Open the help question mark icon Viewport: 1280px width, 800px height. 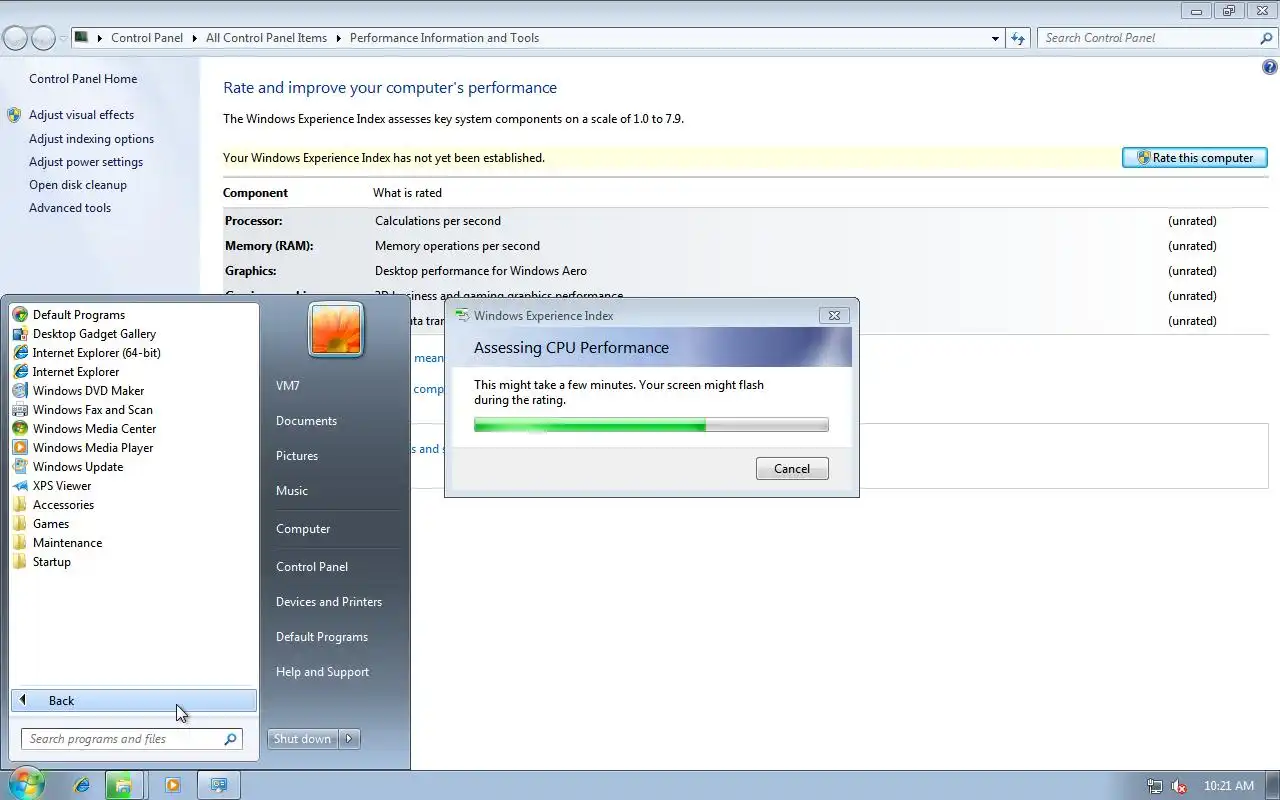[1270, 68]
